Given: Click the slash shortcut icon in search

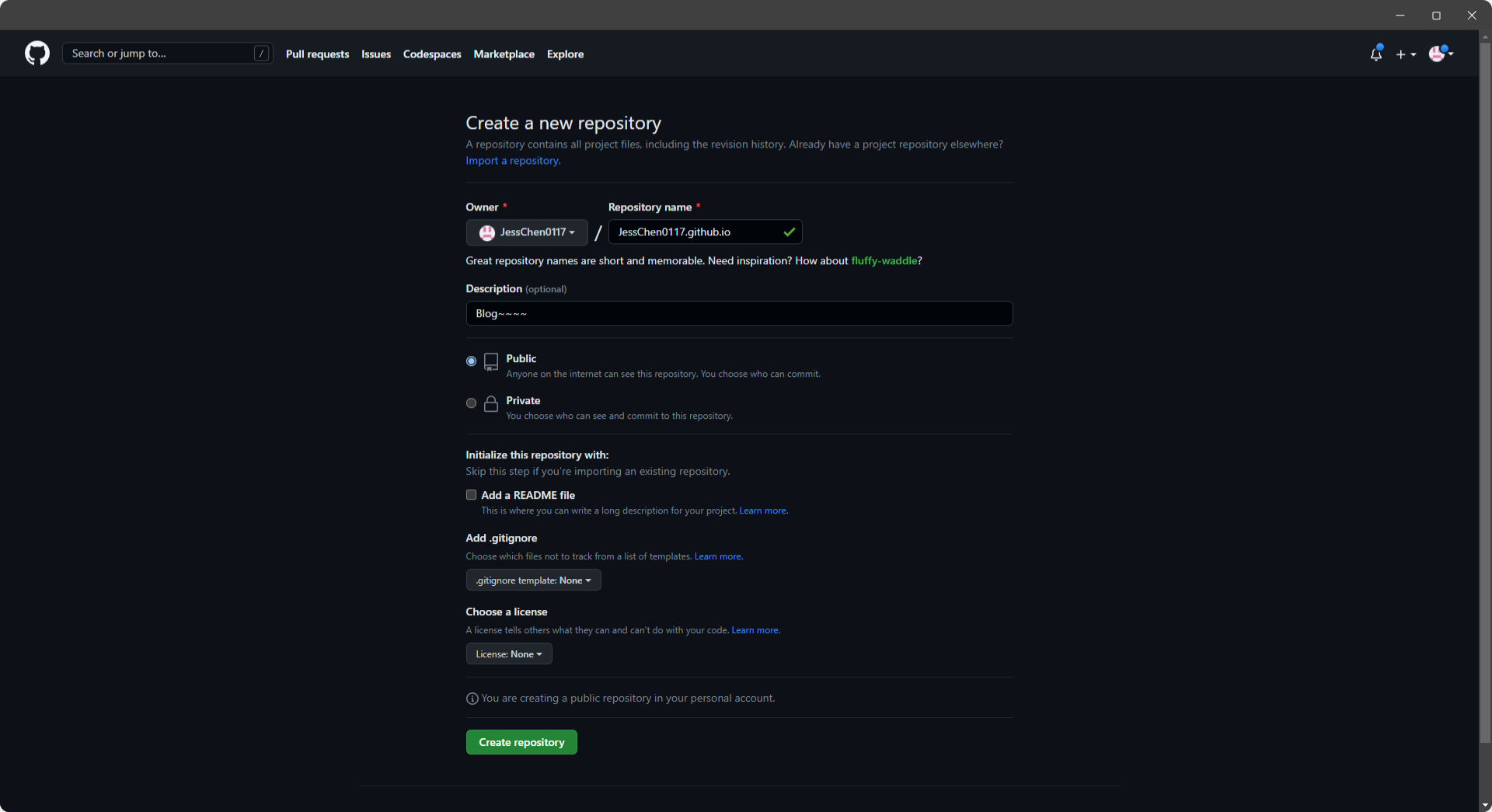Looking at the screenshot, I should [x=261, y=53].
